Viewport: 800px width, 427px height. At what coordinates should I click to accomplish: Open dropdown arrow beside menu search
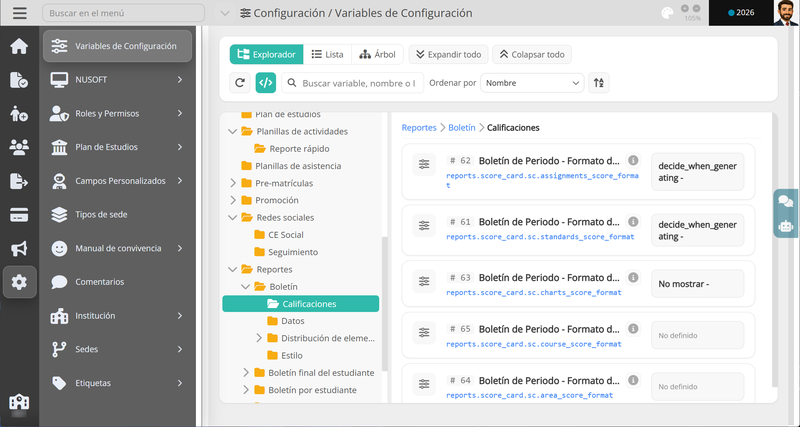225,13
